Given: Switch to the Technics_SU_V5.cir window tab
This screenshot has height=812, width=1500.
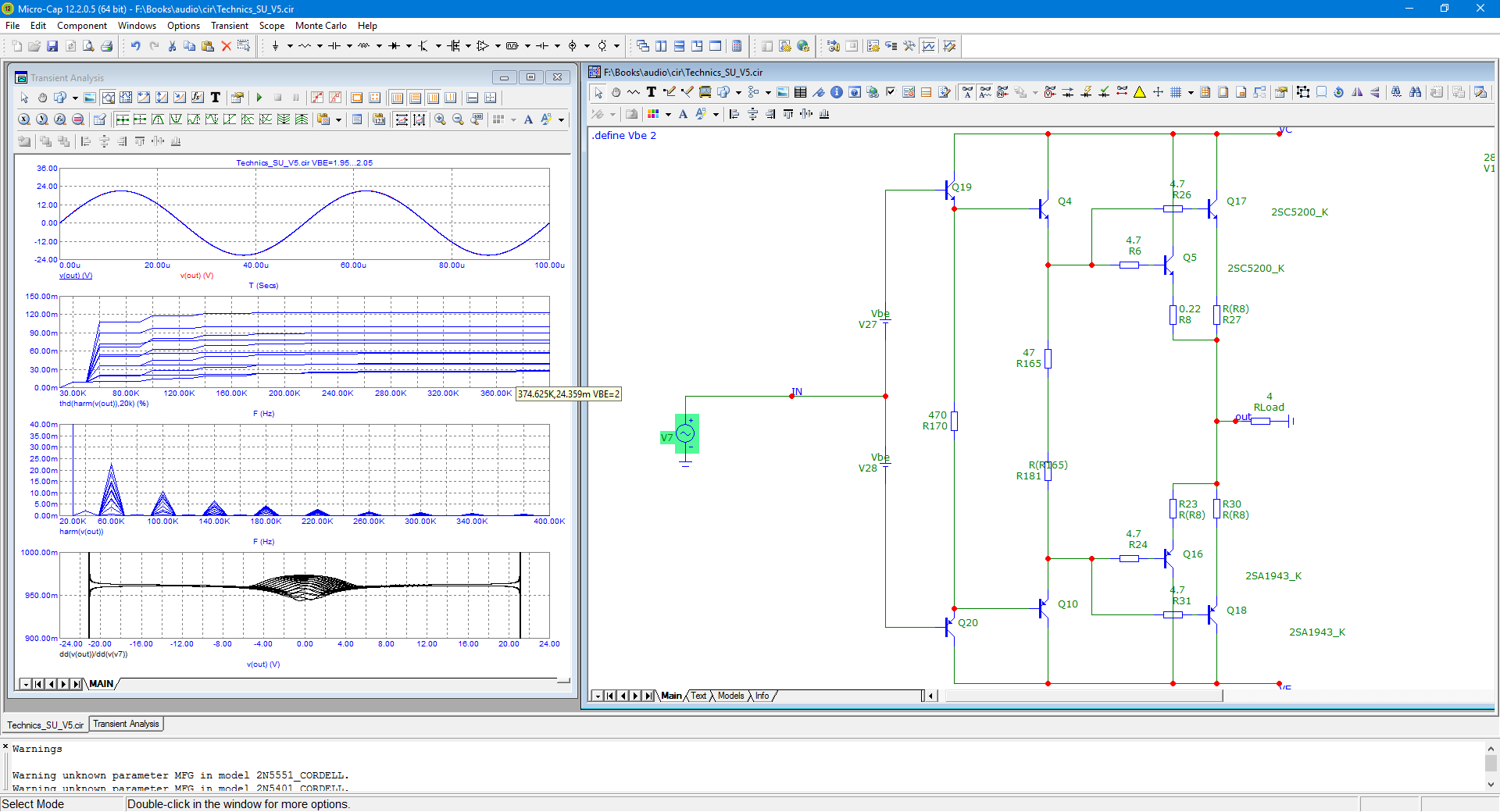Looking at the screenshot, I should coord(45,725).
